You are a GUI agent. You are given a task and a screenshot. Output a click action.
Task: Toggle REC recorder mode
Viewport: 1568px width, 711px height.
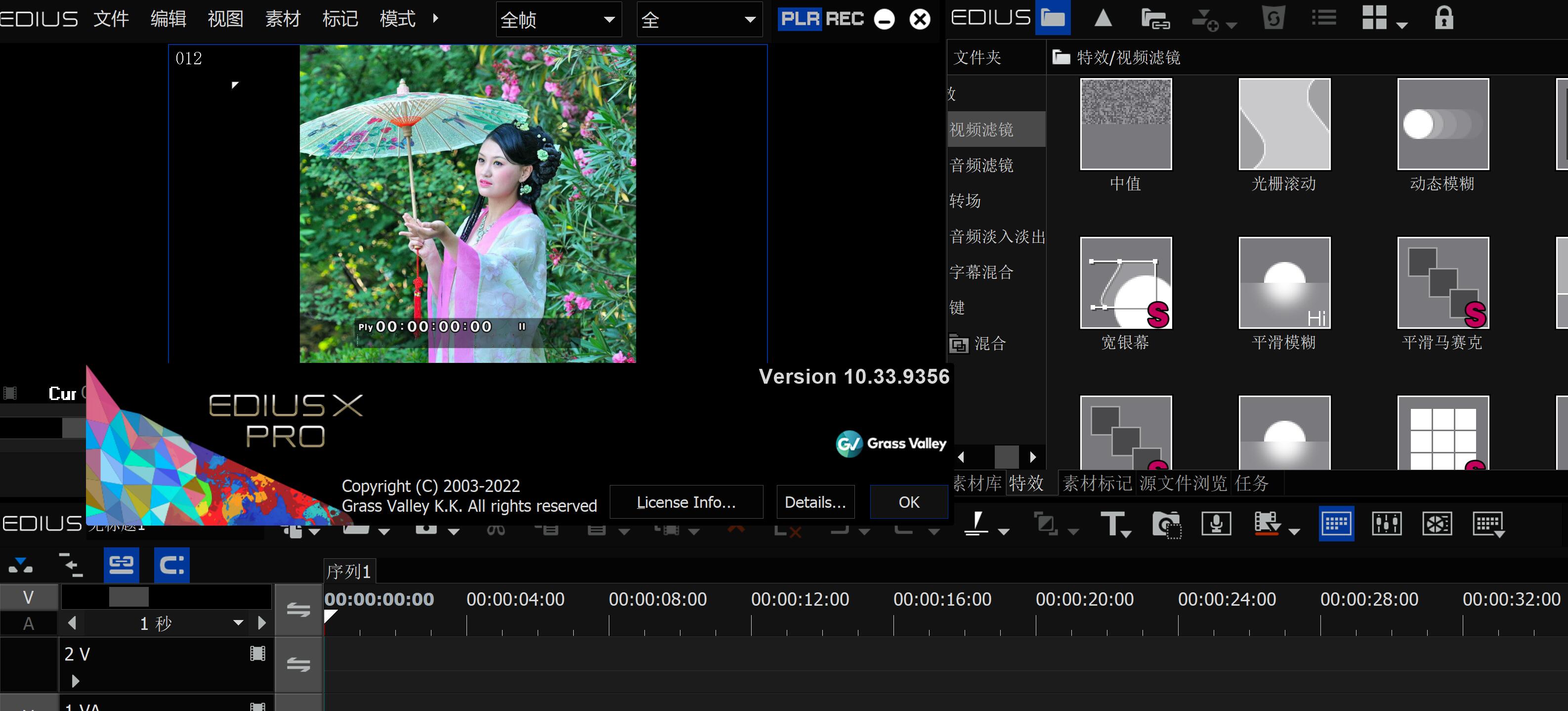click(845, 19)
